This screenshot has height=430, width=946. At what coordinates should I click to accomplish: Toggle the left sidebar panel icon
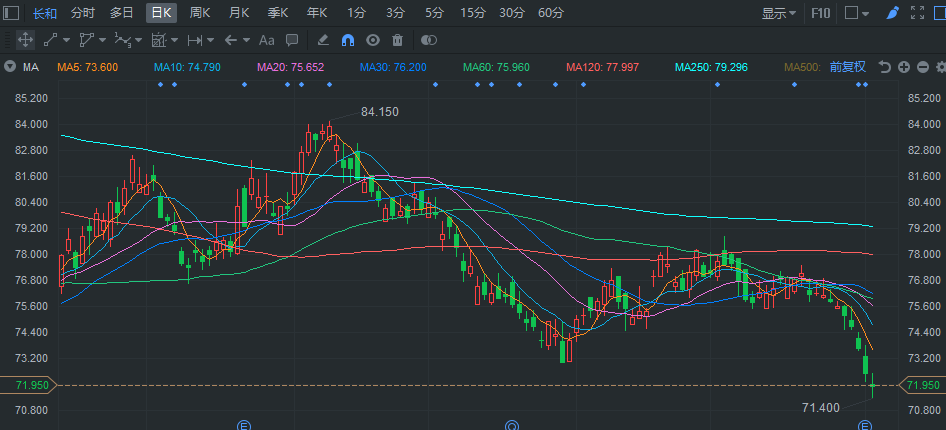click(x=11, y=13)
